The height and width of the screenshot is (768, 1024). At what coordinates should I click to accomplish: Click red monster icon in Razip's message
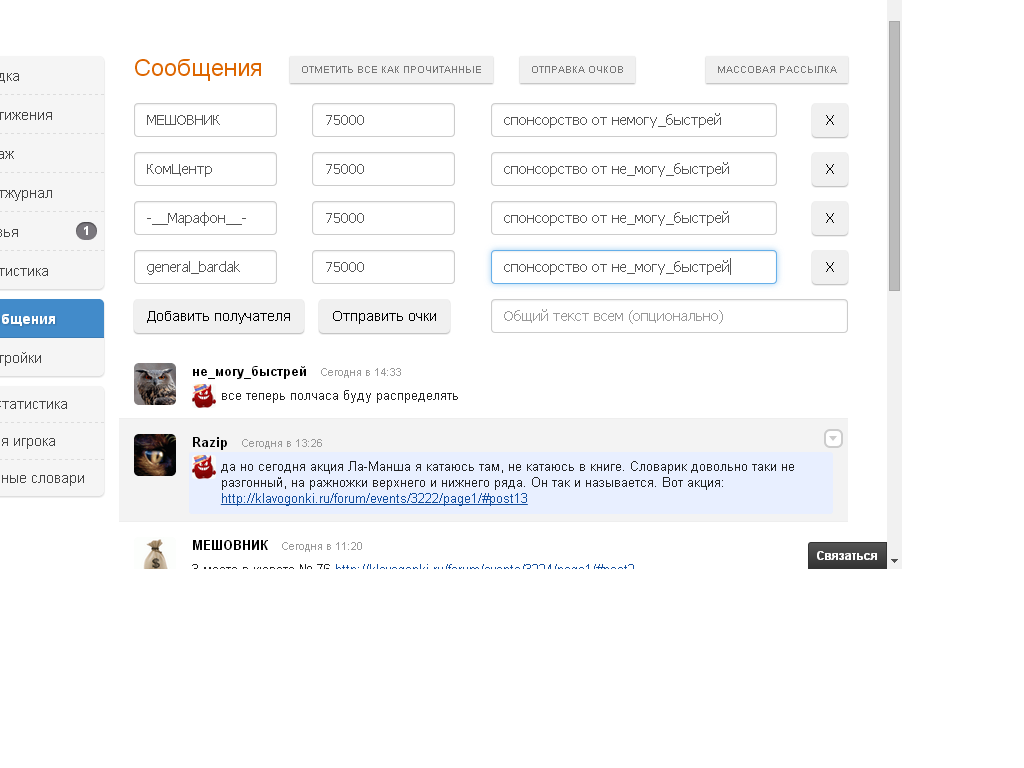[204, 466]
